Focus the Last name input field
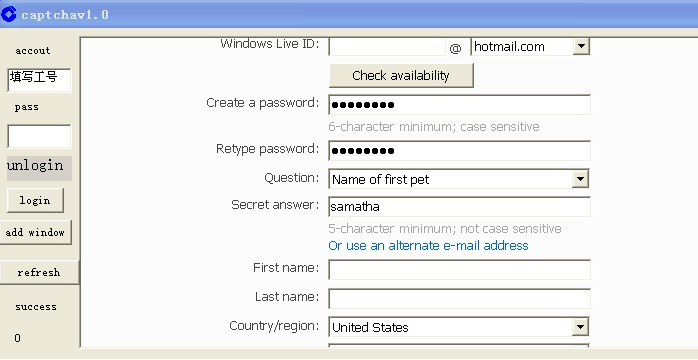The width and height of the screenshot is (698, 360). [x=459, y=299]
